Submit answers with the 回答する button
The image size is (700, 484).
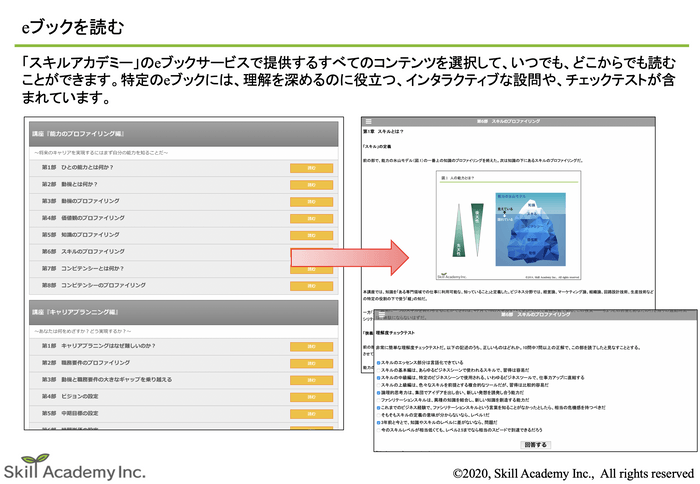click(x=536, y=445)
